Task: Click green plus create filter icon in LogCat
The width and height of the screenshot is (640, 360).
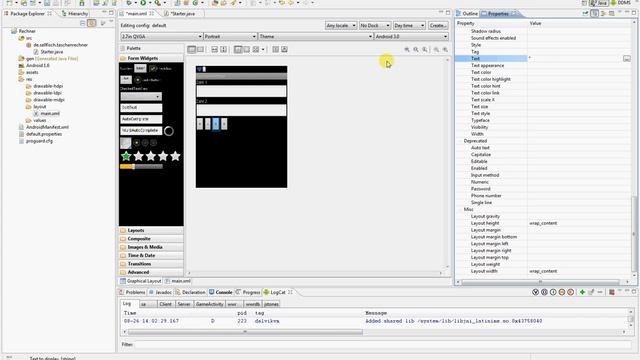Action: (x=582, y=292)
